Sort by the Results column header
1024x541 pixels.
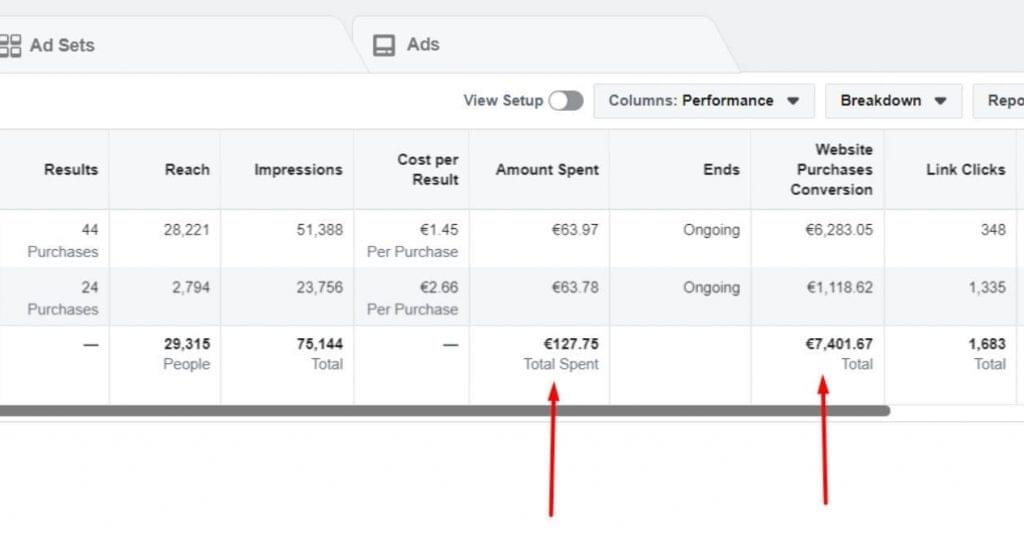pyautogui.click(x=71, y=170)
